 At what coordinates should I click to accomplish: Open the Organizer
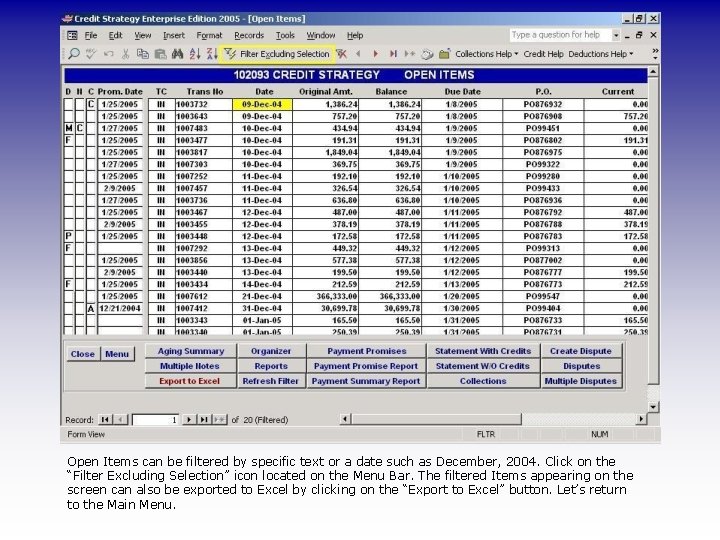click(271, 351)
